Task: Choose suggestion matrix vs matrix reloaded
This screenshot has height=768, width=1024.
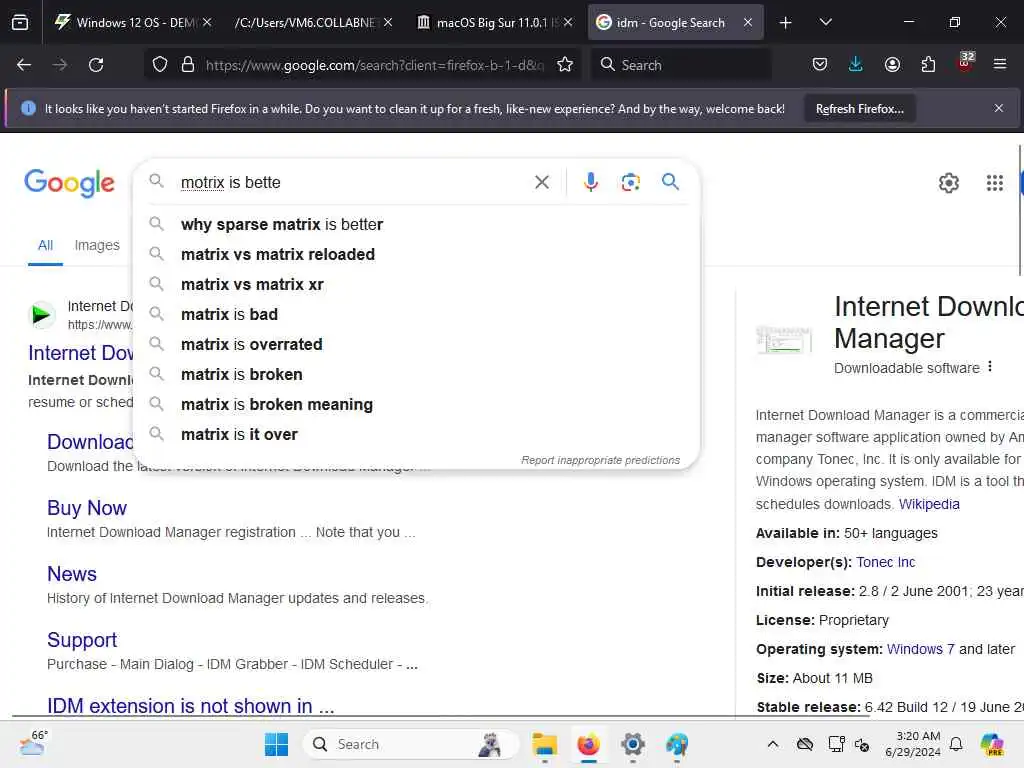Action: (416, 254)
